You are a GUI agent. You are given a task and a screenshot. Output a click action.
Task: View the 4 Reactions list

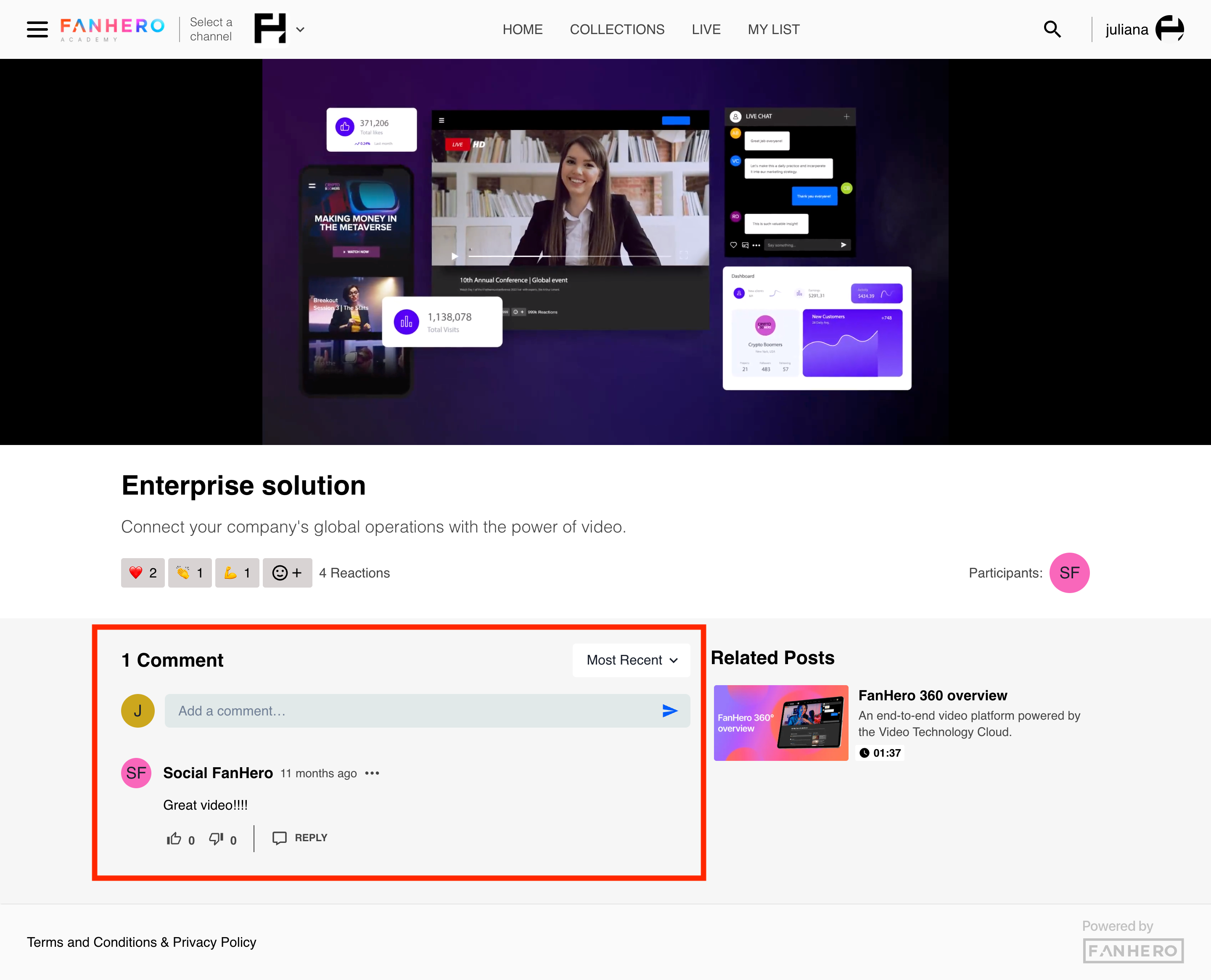pos(354,573)
